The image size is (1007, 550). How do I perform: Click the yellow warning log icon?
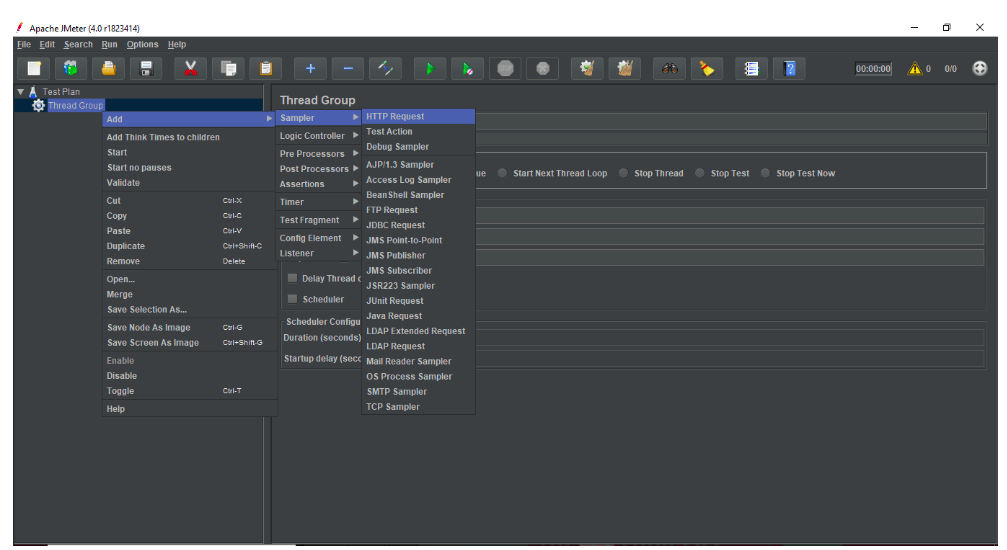pyautogui.click(x=913, y=69)
